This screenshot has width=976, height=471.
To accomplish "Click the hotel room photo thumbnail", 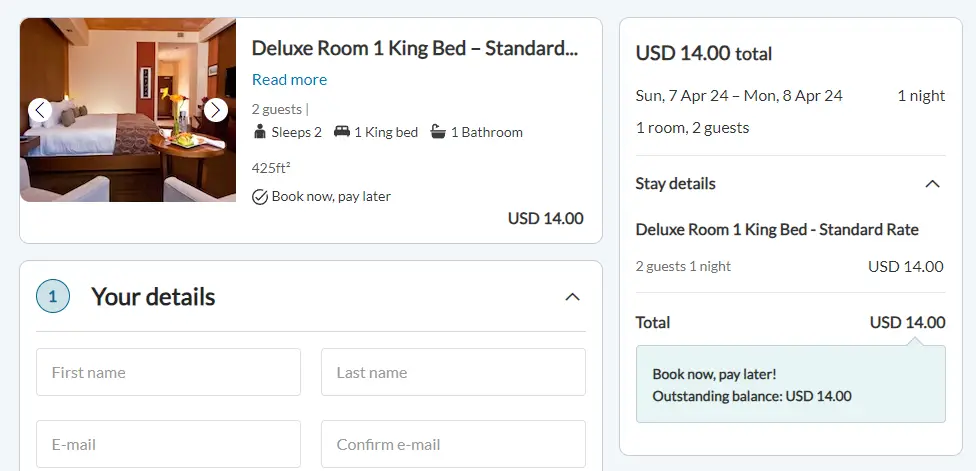I will pyautogui.click(x=128, y=110).
